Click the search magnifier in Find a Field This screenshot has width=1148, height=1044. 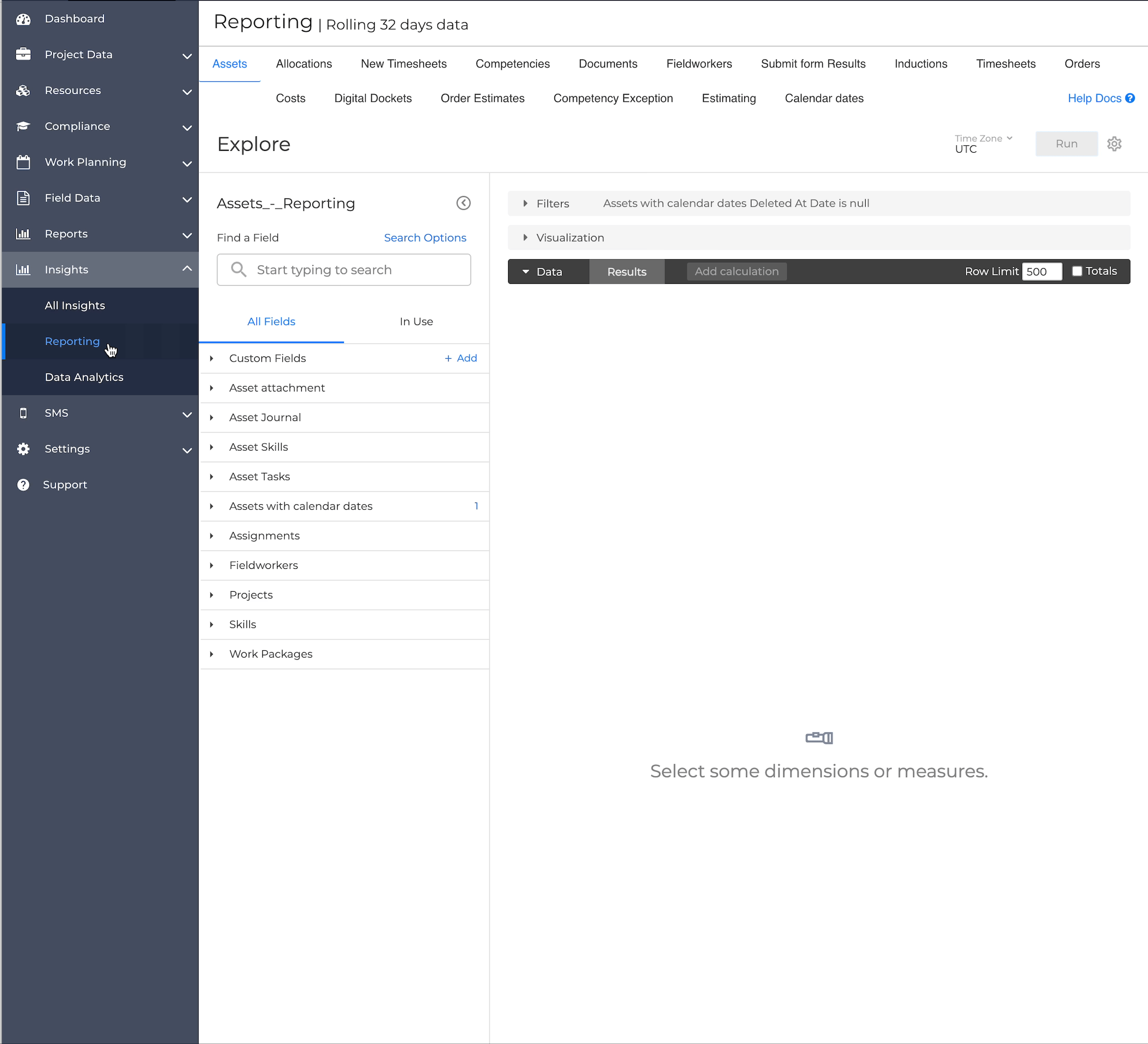[239, 270]
